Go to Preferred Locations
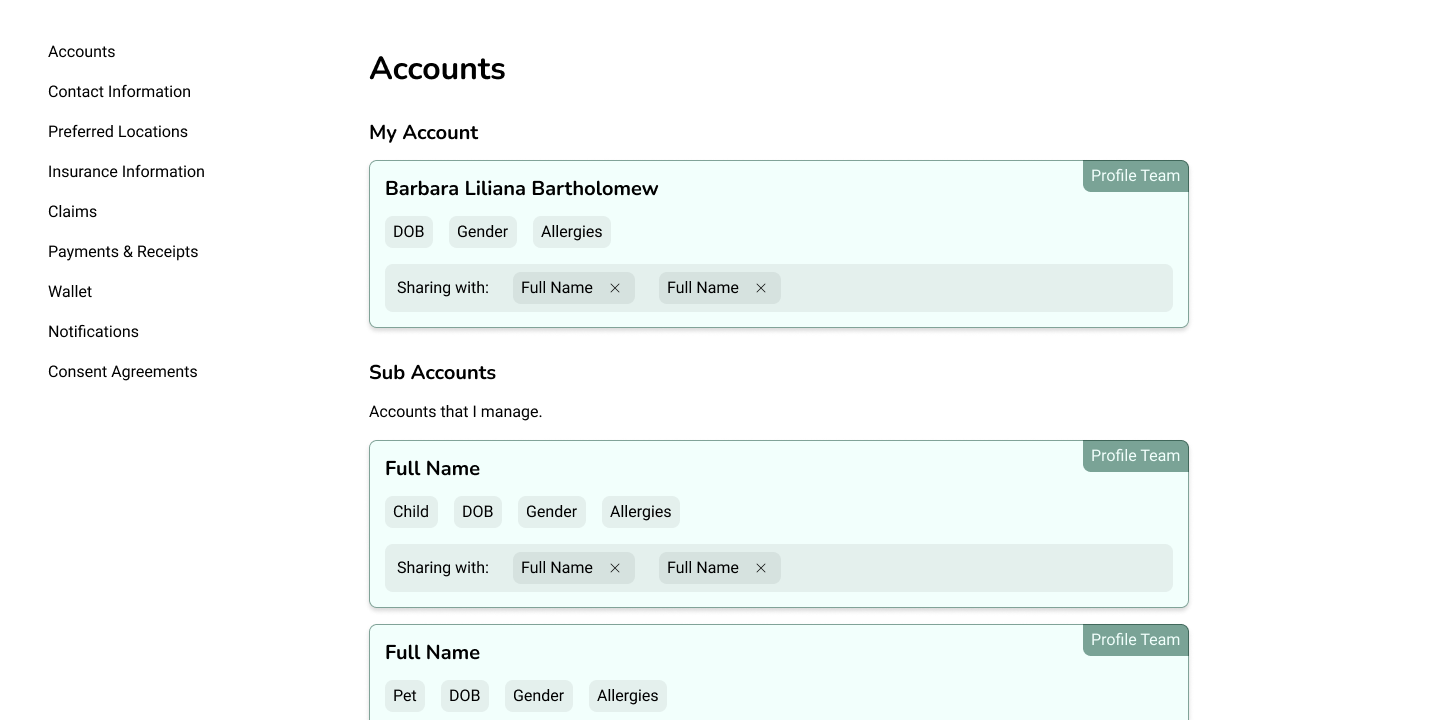Image resolution: width=1440 pixels, height=720 pixels. (118, 132)
